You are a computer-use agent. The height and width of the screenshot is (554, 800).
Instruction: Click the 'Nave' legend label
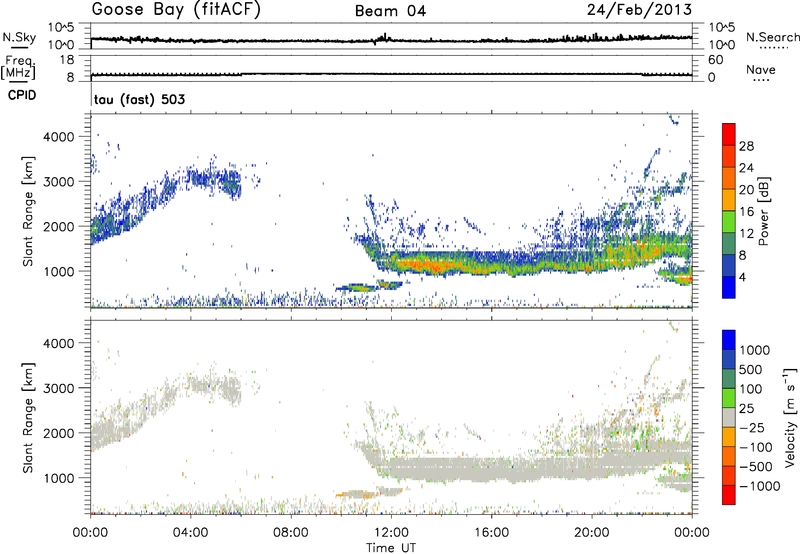761,69
